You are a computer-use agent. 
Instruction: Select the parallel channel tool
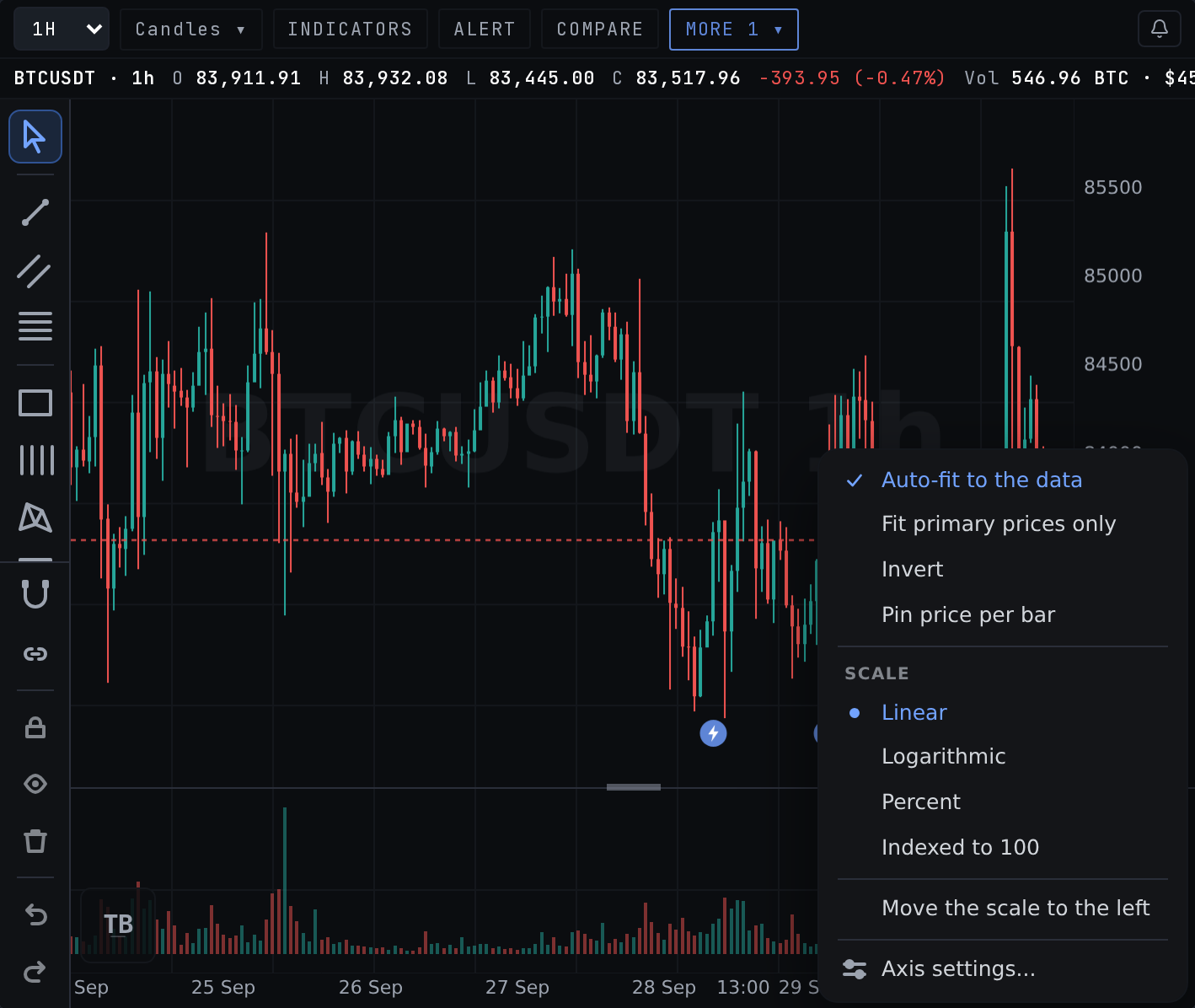pos(35,271)
